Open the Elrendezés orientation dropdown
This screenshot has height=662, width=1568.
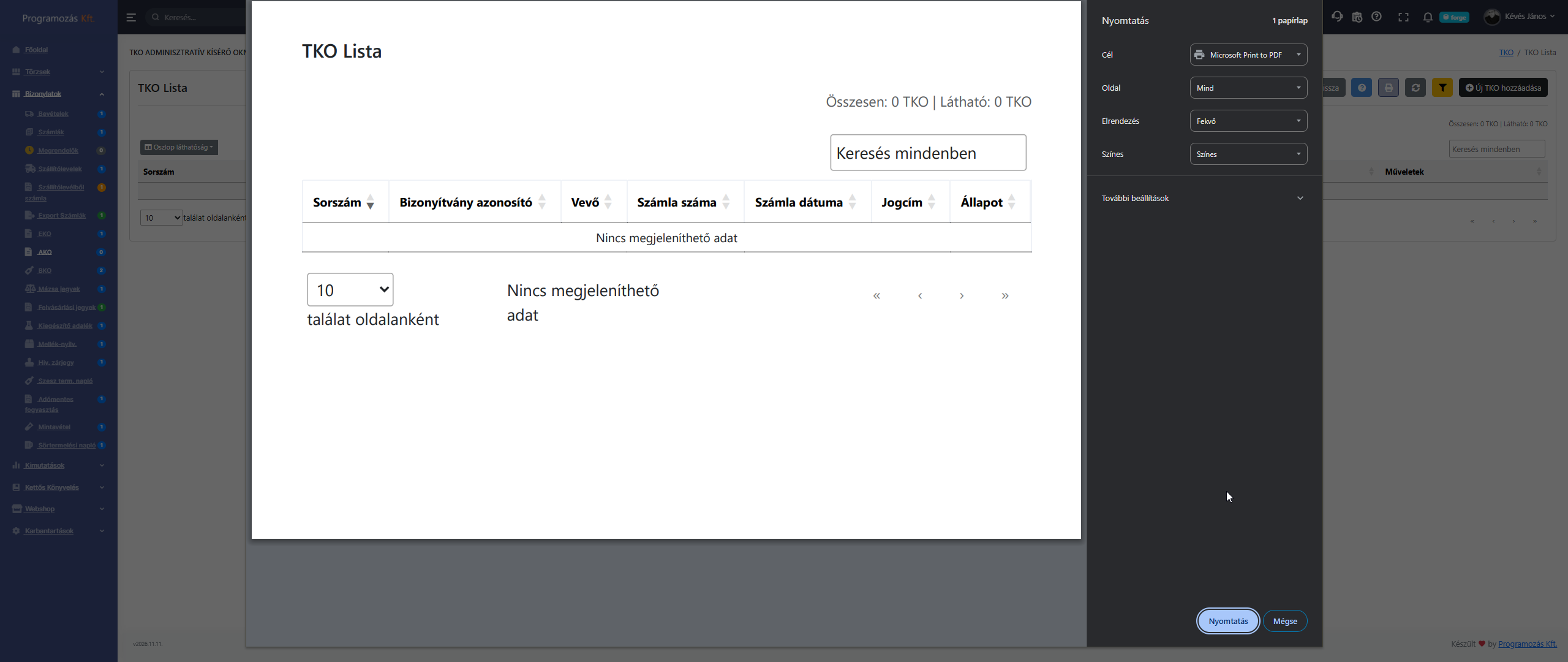point(1248,121)
